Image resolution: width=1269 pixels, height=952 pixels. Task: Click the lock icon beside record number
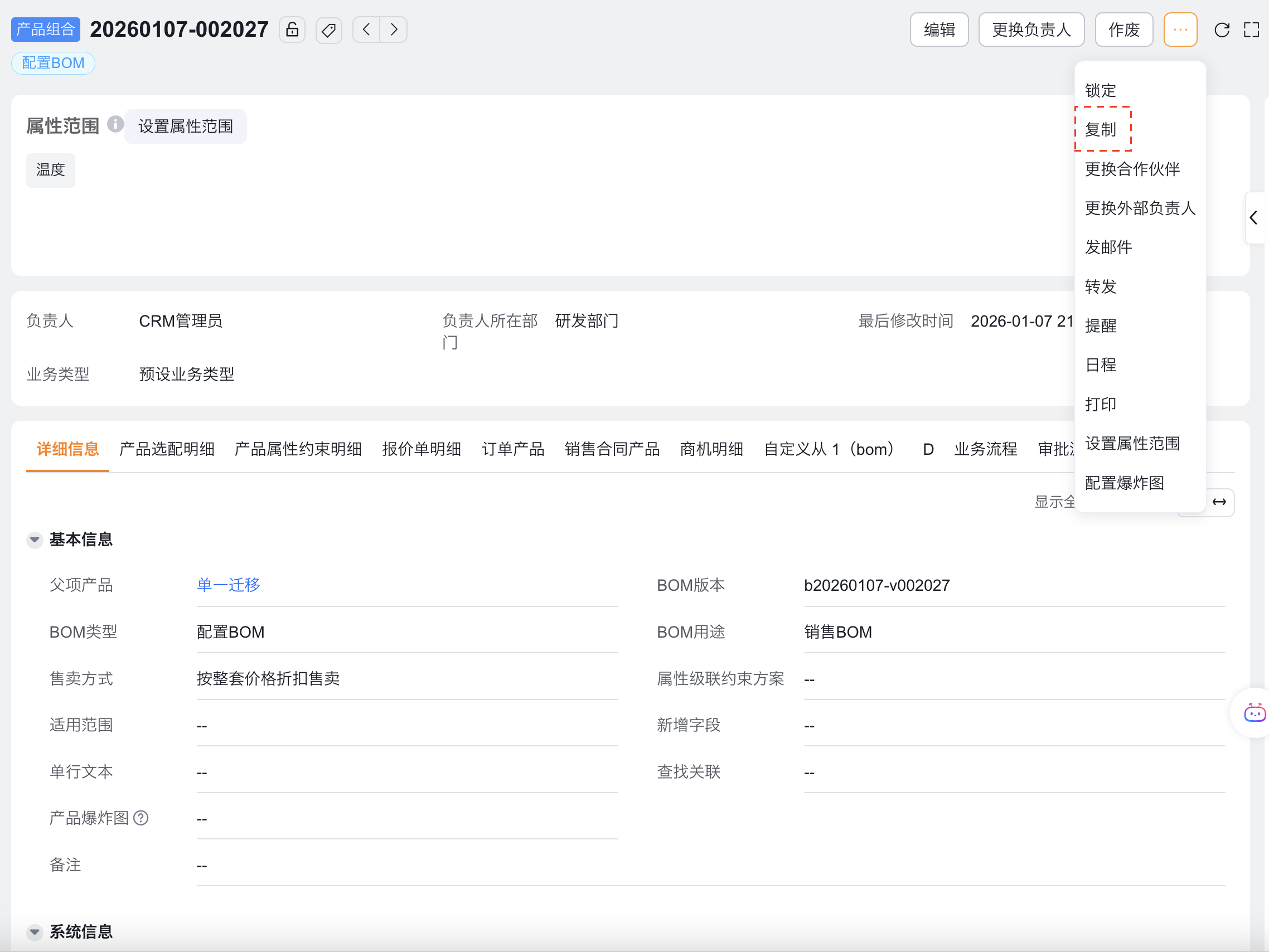292,30
